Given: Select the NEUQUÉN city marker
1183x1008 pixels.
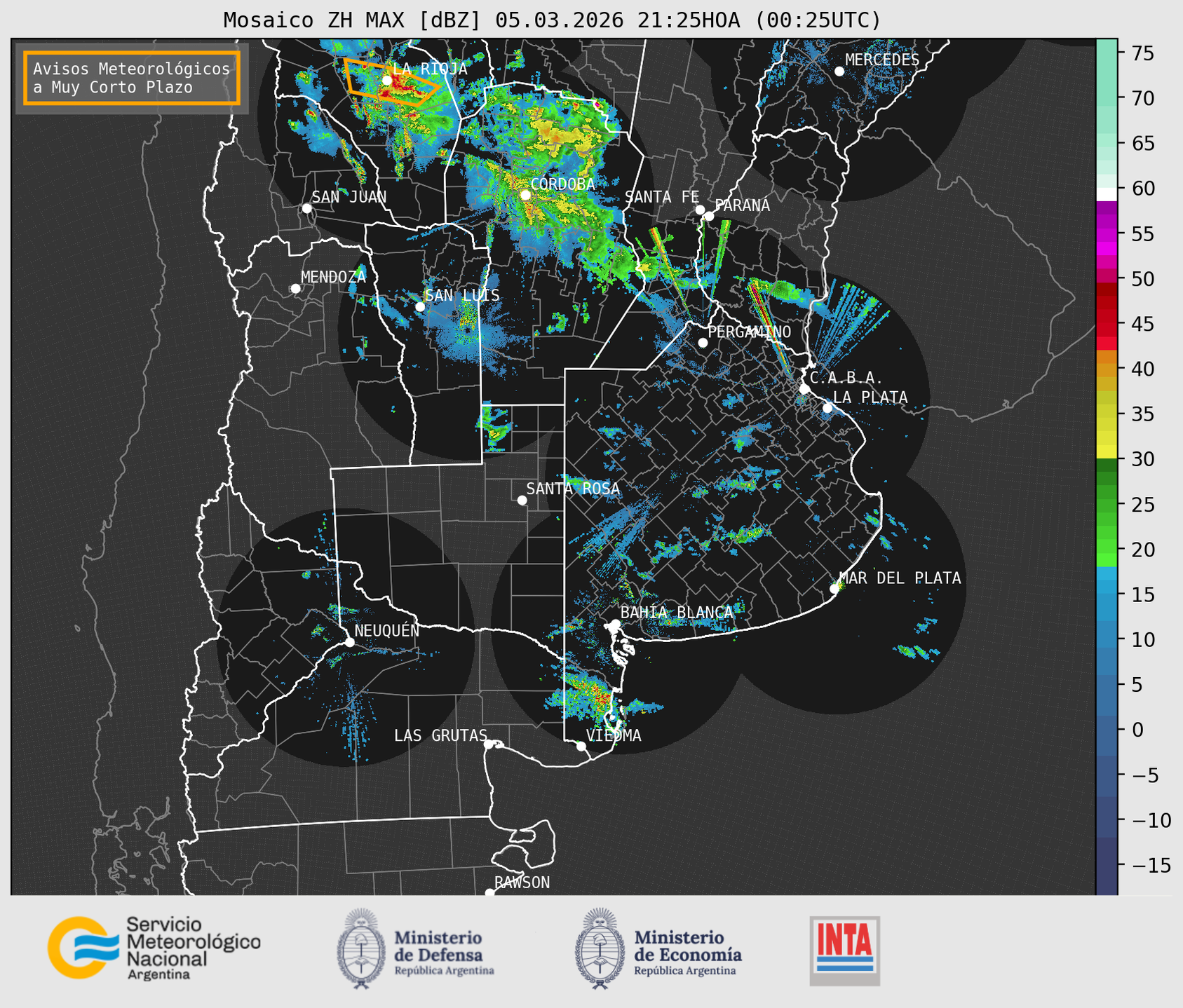Looking at the screenshot, I should tap(349, 642).
